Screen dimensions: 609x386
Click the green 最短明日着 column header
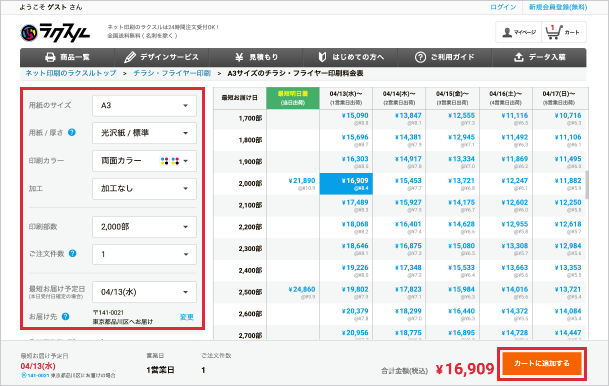293,98
